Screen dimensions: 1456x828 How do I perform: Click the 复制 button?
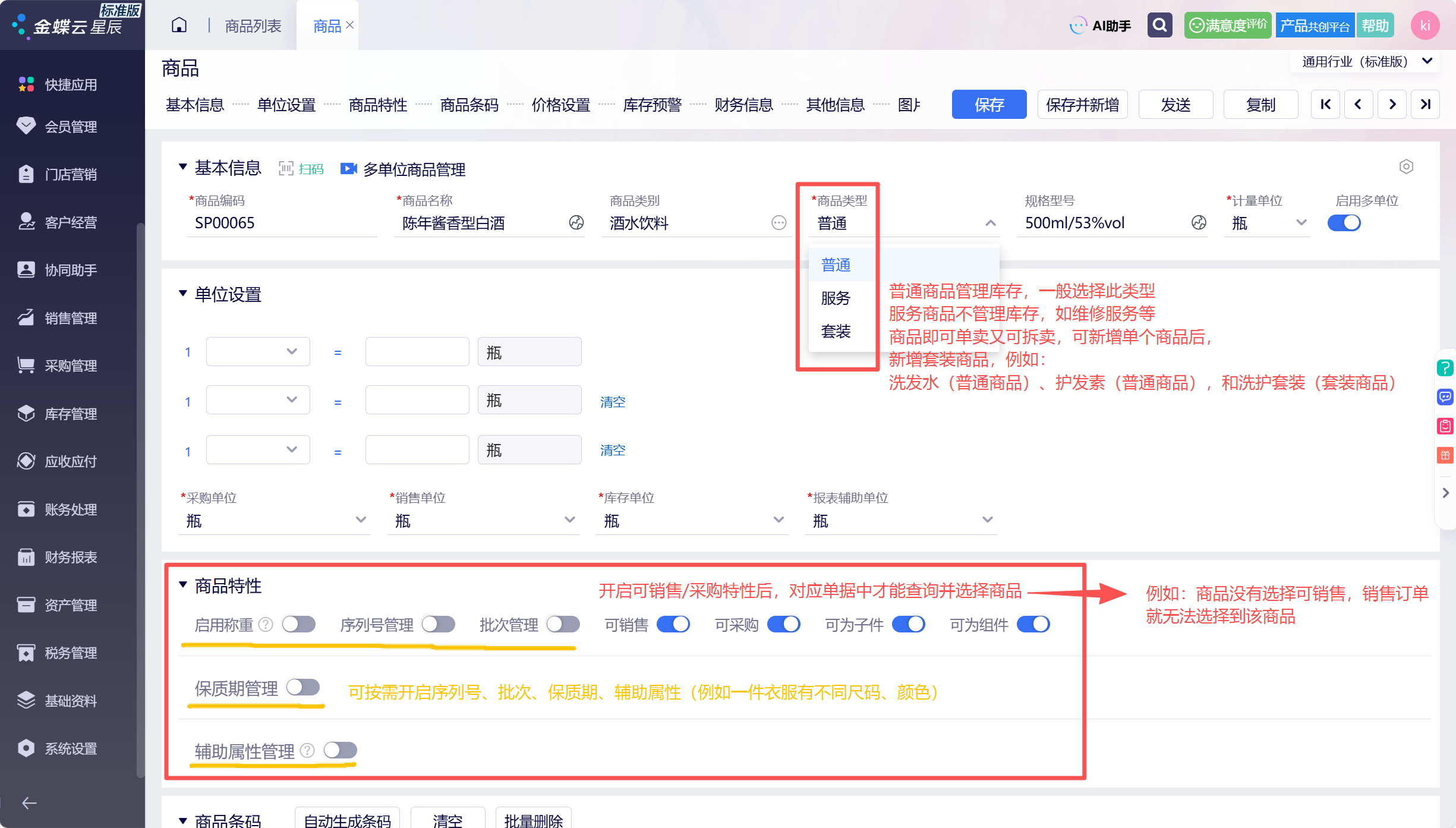1260,105
